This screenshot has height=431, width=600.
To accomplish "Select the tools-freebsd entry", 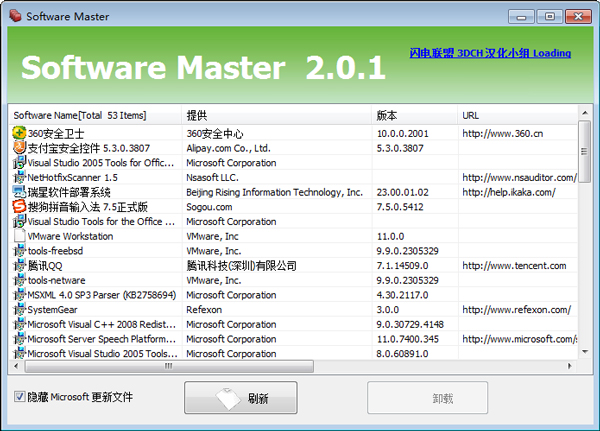I will pyautogui.click(x=55, y=251).
